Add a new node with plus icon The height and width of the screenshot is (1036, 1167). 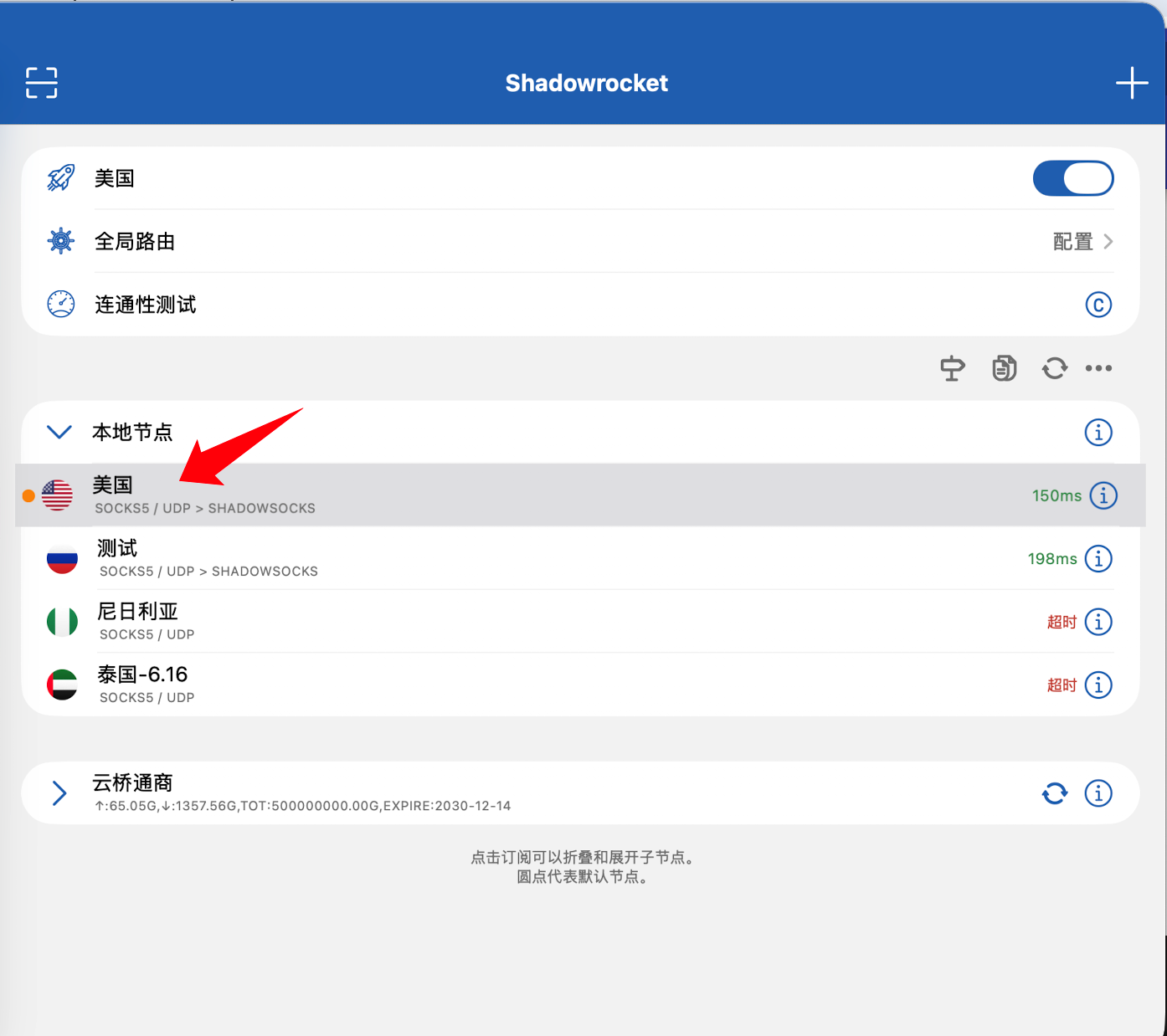coord(1132,83)
